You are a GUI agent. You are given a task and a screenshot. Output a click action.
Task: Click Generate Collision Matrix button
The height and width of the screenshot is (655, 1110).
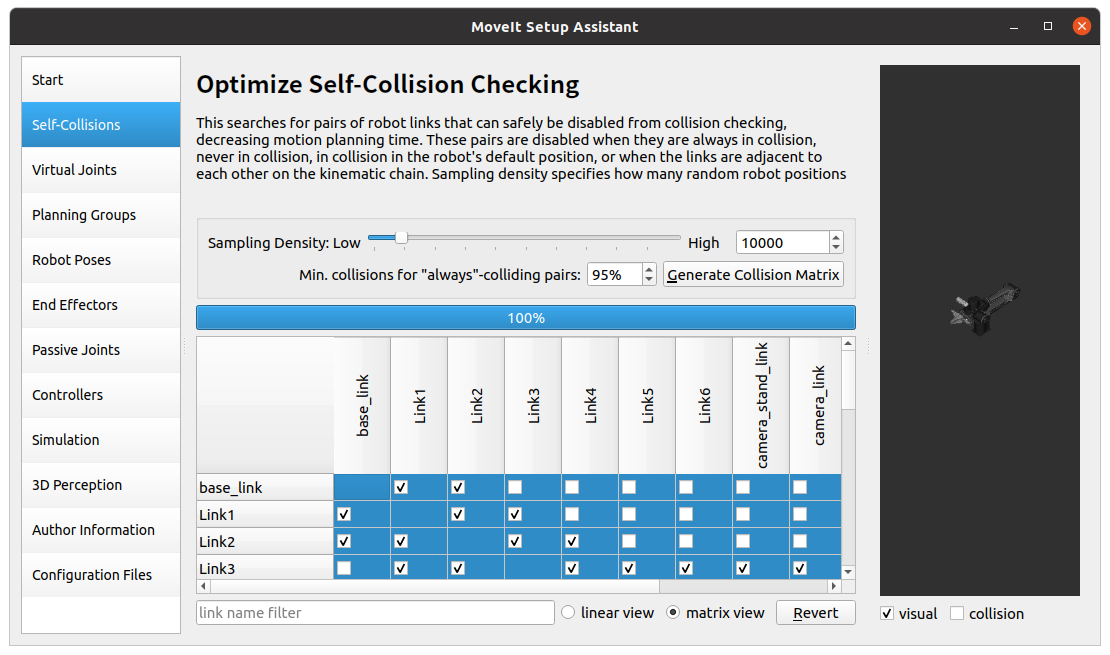753,275
